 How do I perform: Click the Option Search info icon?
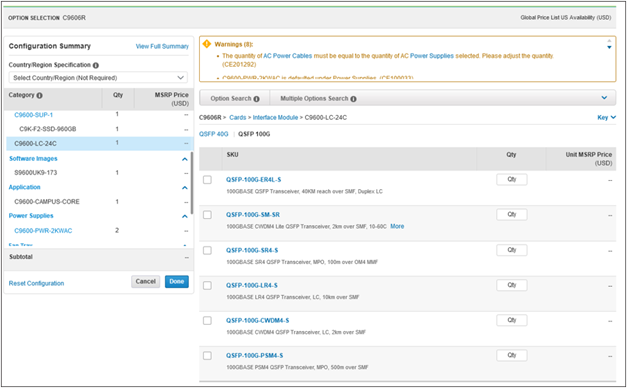256,99
